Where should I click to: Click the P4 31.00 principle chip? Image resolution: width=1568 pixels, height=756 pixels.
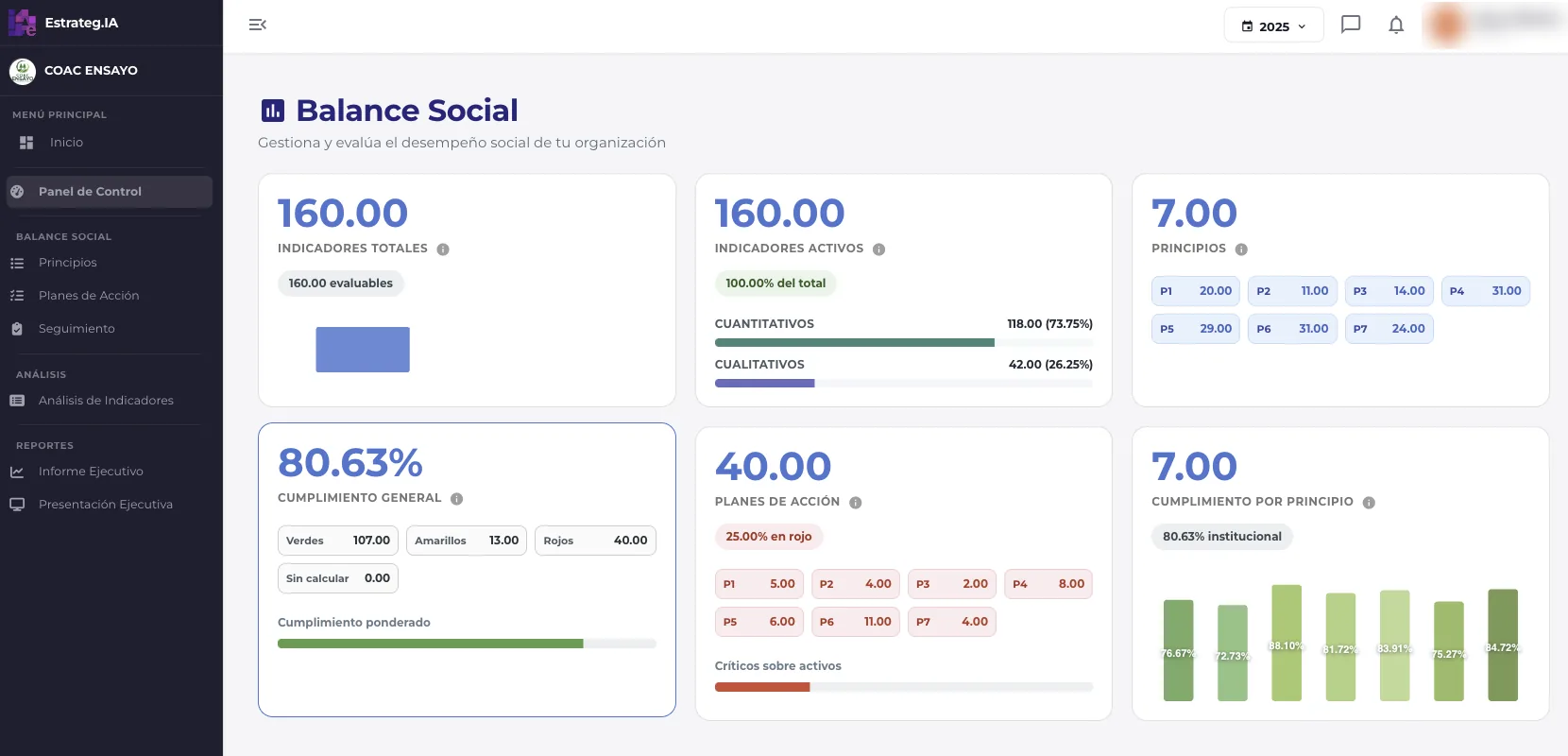[1485, 291]
